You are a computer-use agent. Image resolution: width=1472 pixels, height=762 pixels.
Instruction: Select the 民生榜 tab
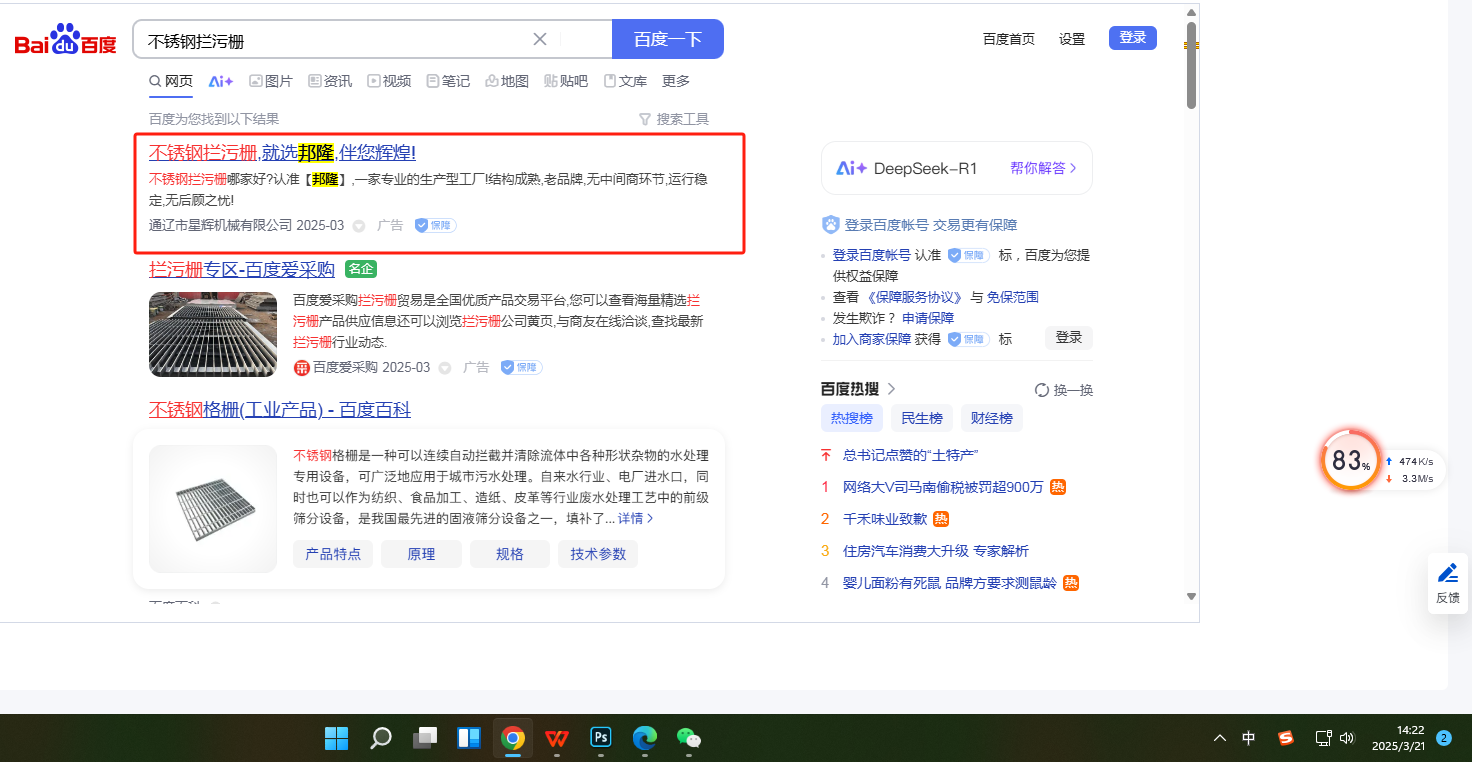pyautogui.click(x=921, y=418)
